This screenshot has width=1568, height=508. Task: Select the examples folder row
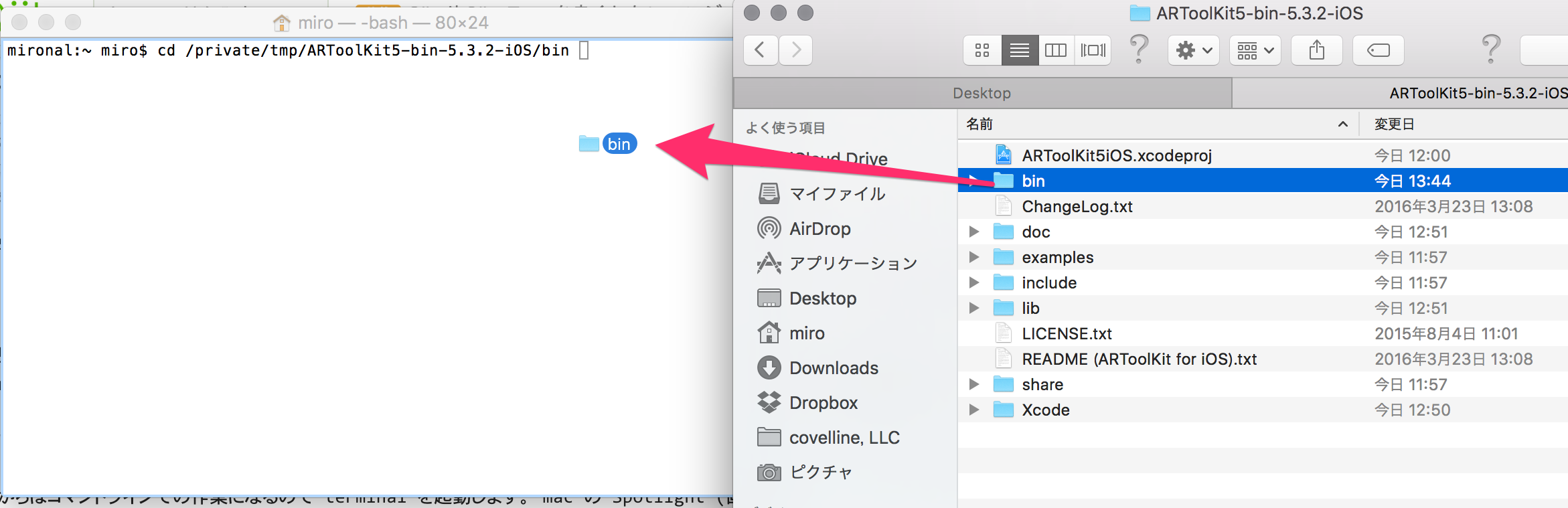pyautogui.click(x=1263, y=258)
